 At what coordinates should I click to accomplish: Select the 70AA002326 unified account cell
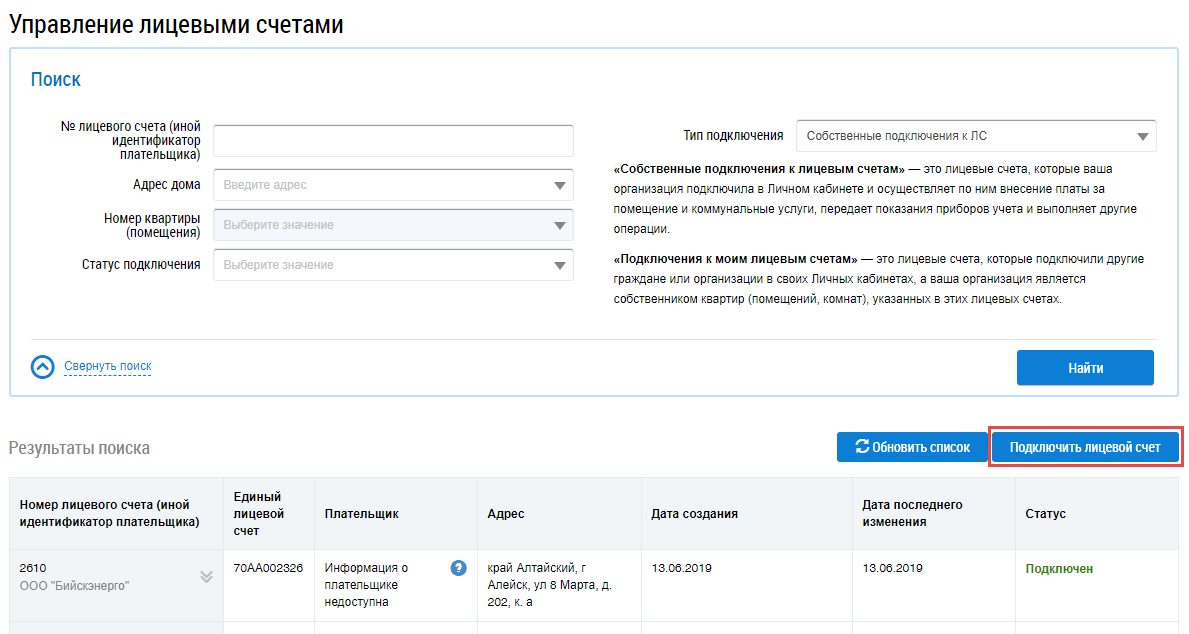click(268, 568)
